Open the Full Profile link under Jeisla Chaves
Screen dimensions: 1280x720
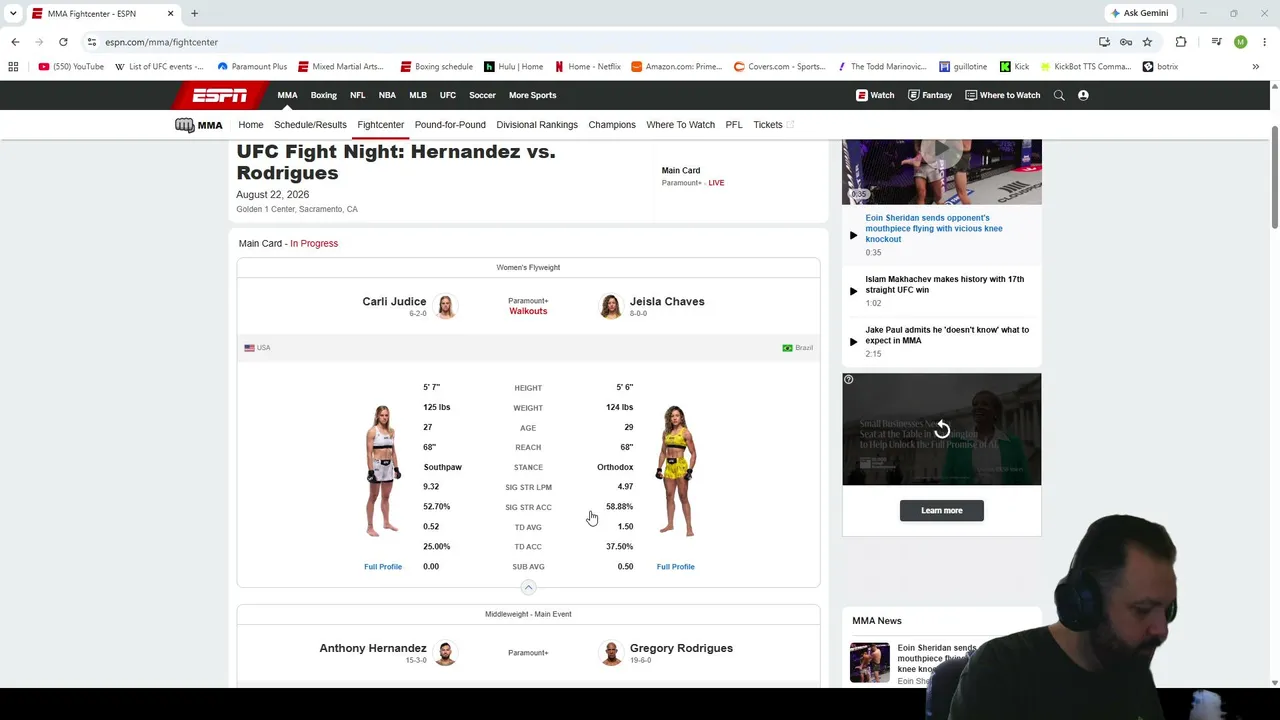pos(675,567)
